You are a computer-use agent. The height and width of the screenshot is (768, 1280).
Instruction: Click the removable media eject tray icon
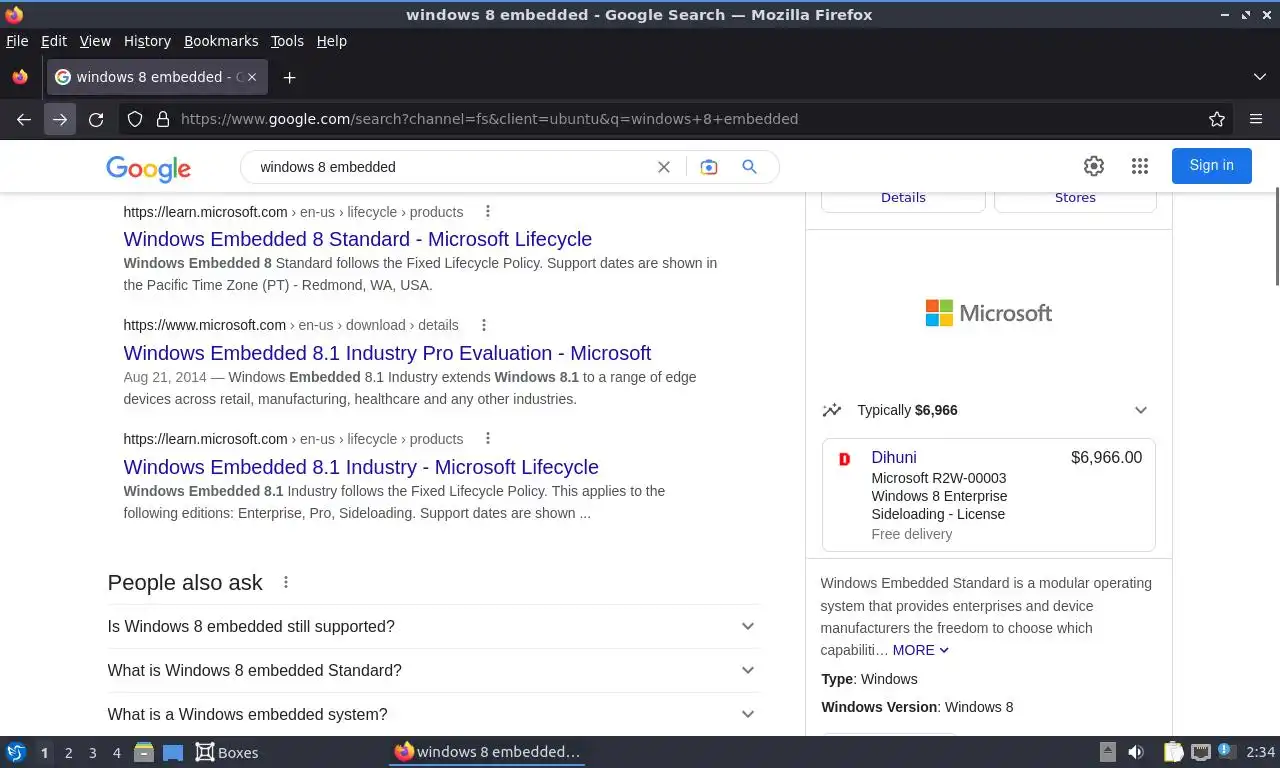tap(1108, 752)
